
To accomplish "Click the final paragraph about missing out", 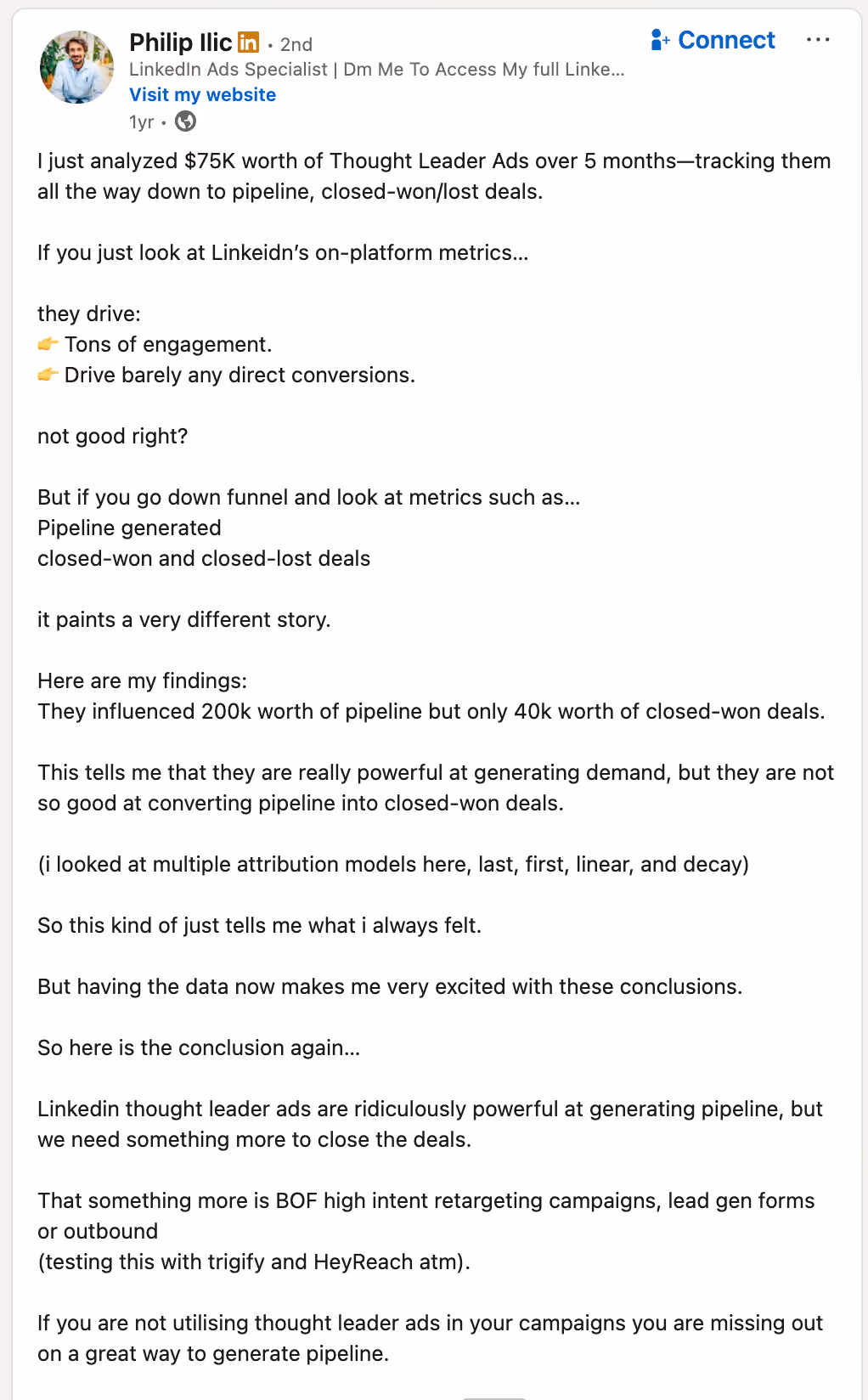I will click(430, 1338).
